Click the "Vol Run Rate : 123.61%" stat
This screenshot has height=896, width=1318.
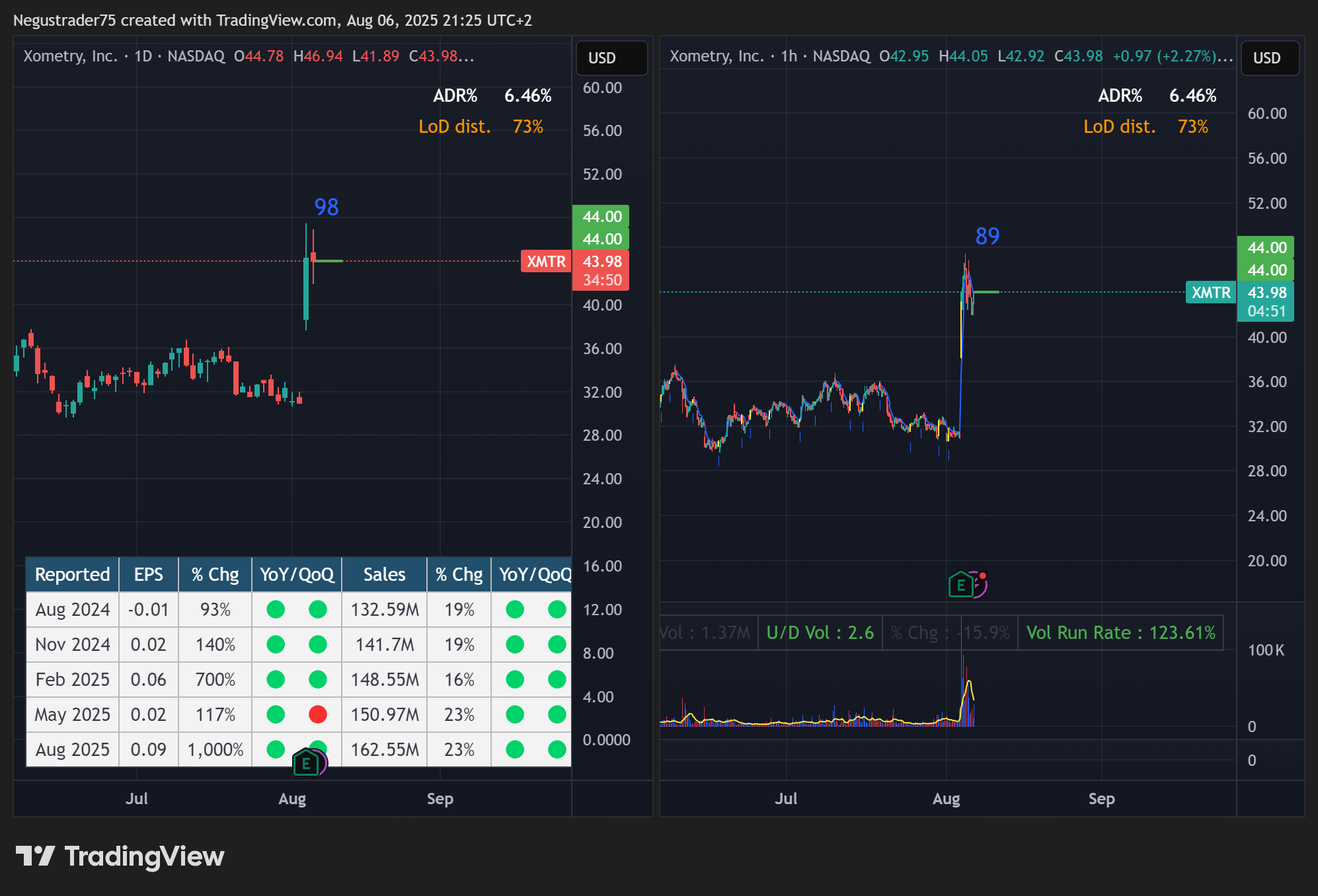pos(1120,633)
